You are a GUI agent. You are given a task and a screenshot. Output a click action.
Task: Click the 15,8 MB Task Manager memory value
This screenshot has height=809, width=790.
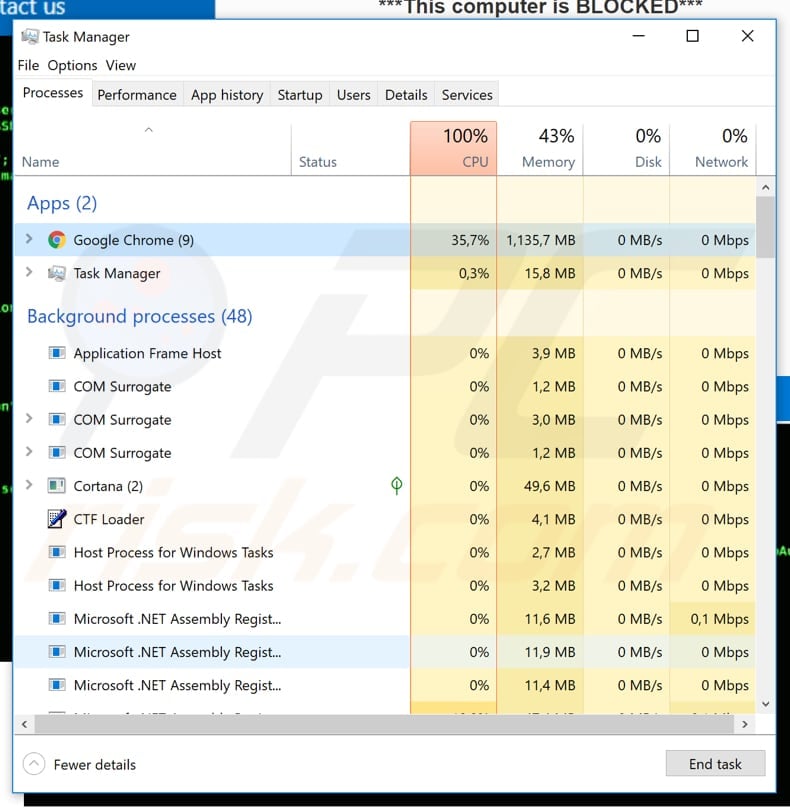(x=550, y=273)
